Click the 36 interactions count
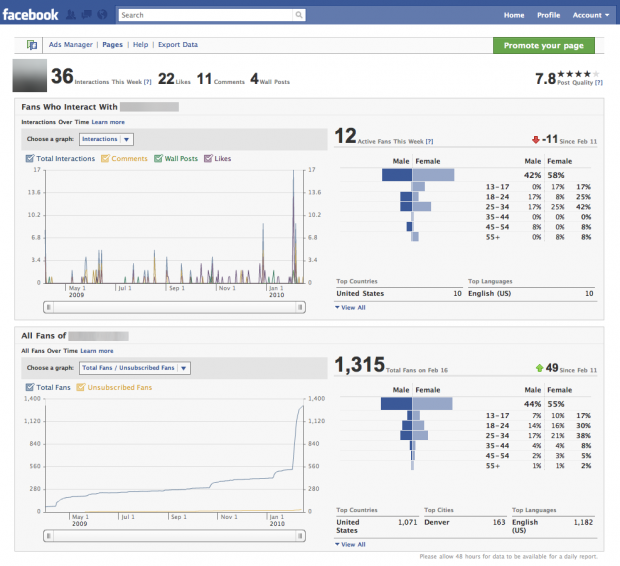The width and height of the screenshot is (620, 566). point(62,76)
